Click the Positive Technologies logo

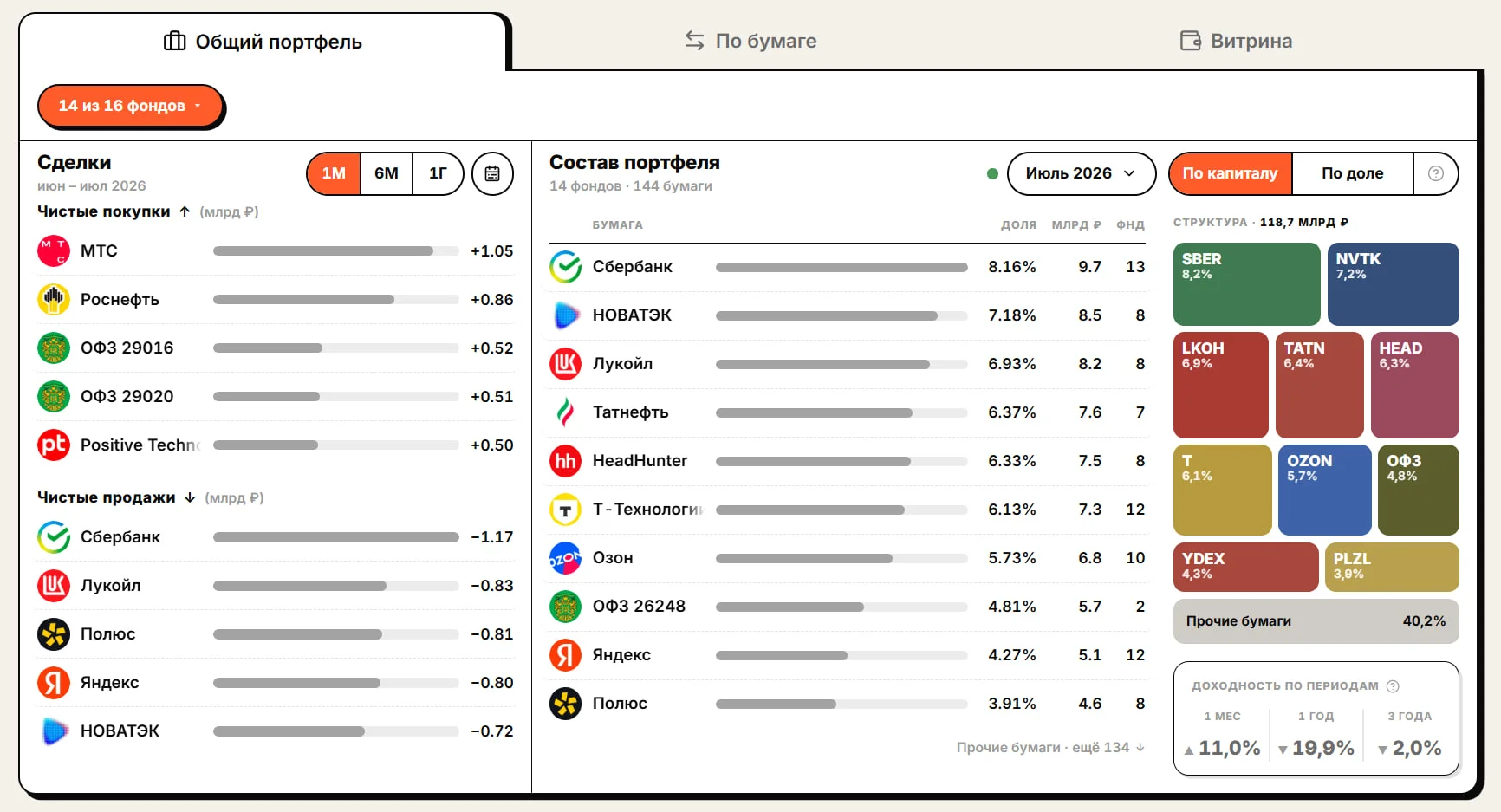[x=54, y=445]
